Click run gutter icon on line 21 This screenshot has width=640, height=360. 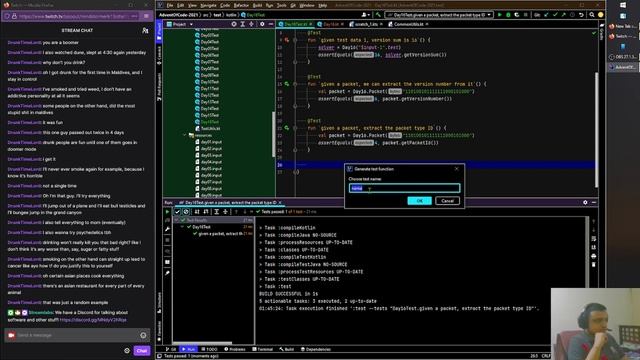coord(287,128)
